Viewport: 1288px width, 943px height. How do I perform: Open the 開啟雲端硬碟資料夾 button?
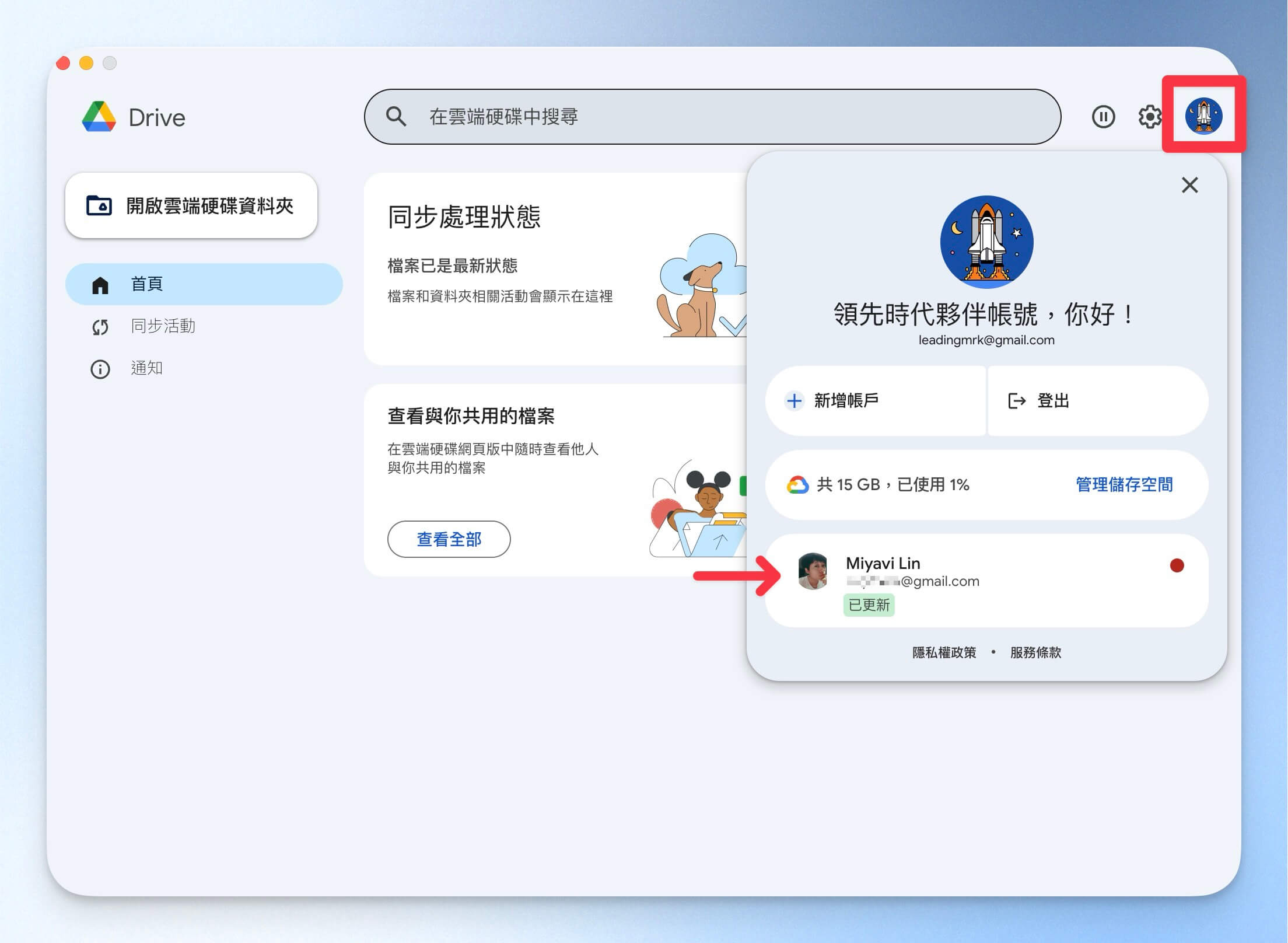click(191, 205)
